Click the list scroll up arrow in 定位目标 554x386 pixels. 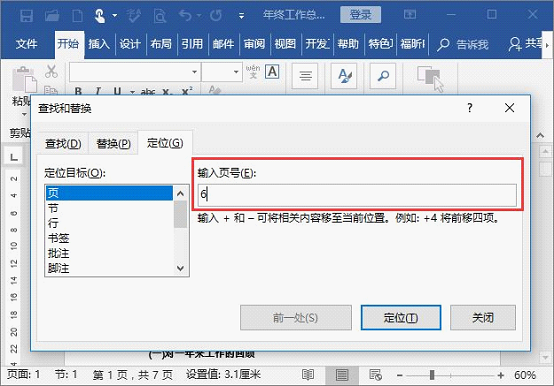(181, 193)
